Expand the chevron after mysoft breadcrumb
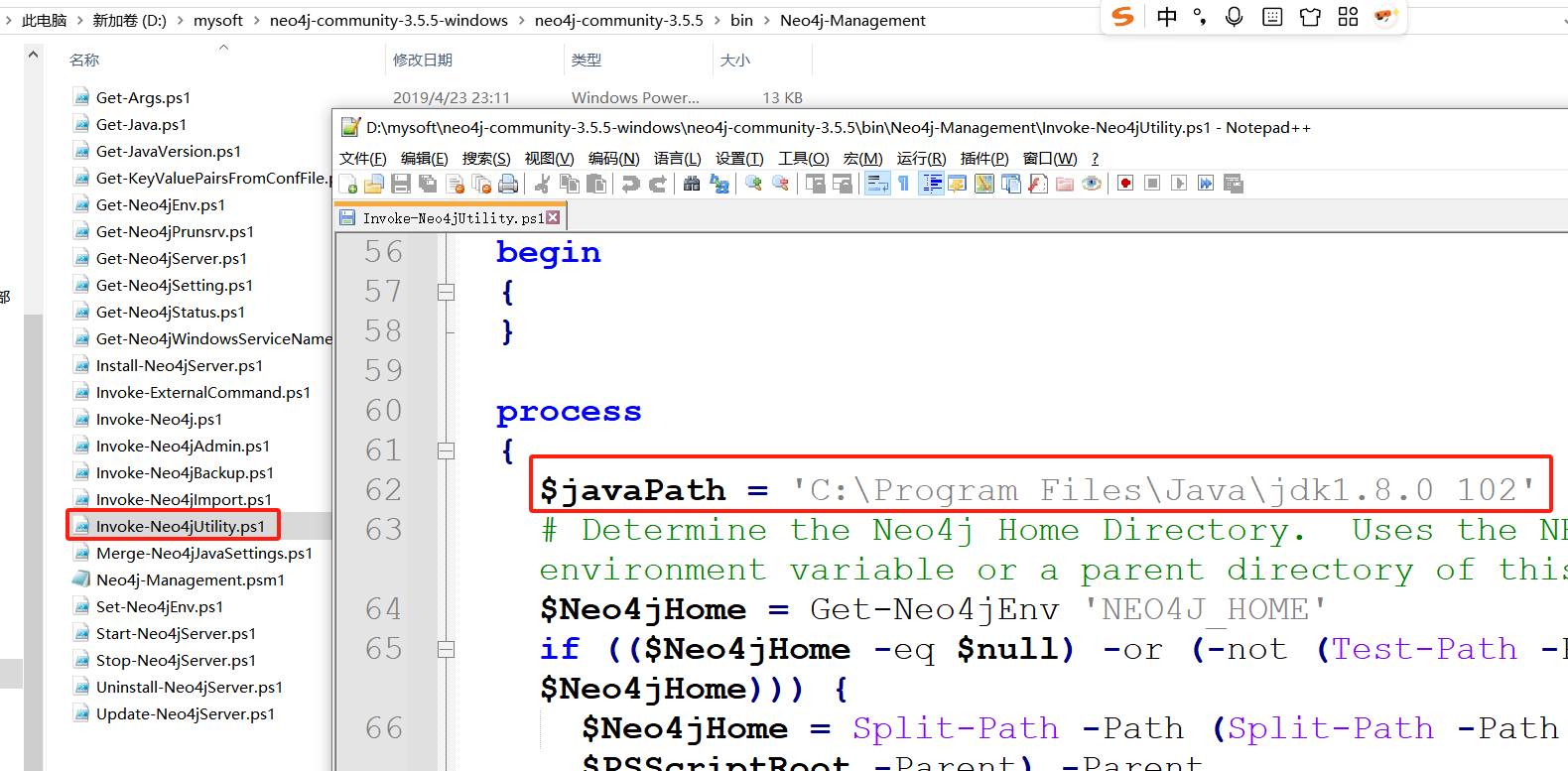1568x771 pixels. coord(256,20)
